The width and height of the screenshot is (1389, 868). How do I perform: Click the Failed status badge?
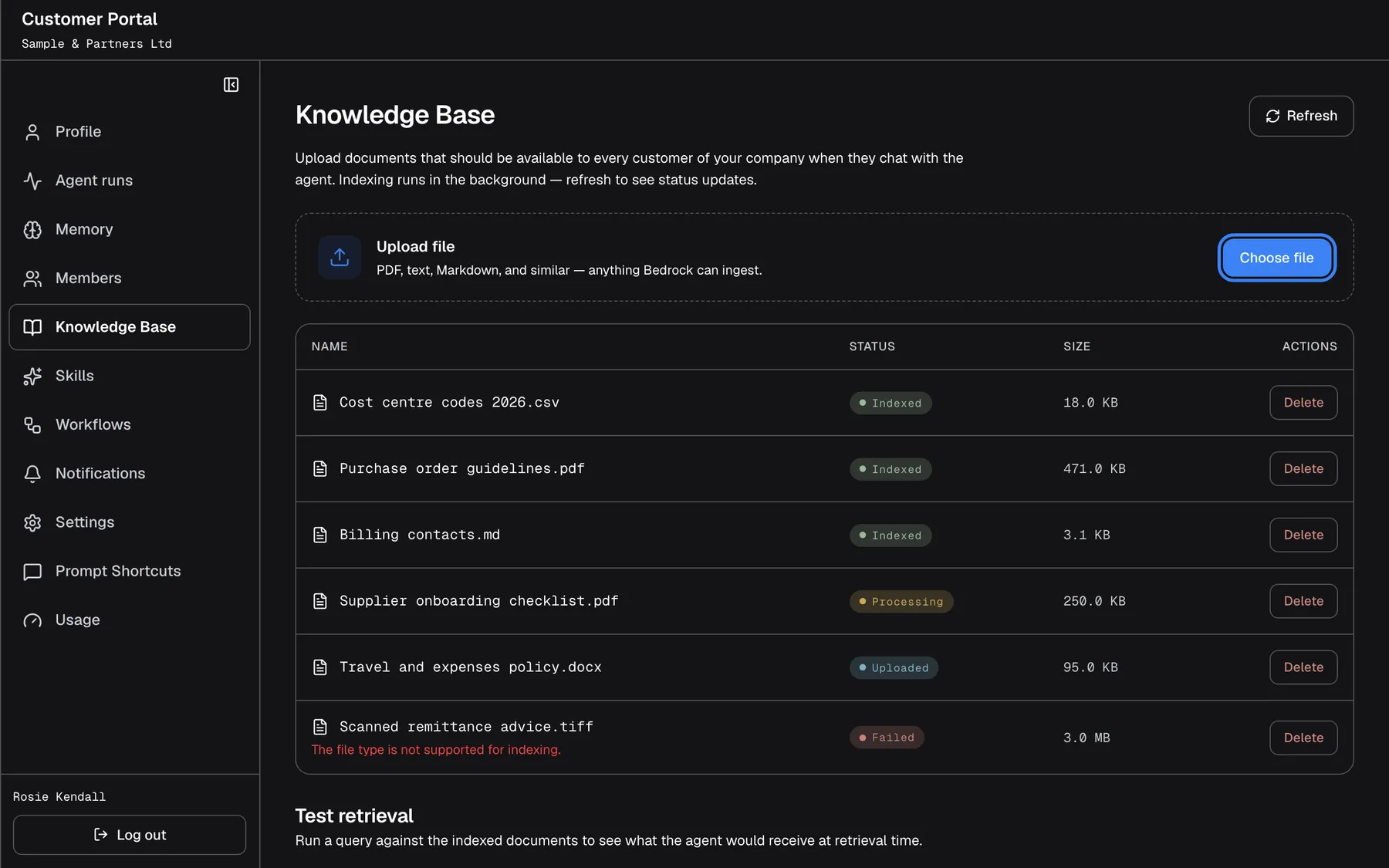click(x=887, y=738)
